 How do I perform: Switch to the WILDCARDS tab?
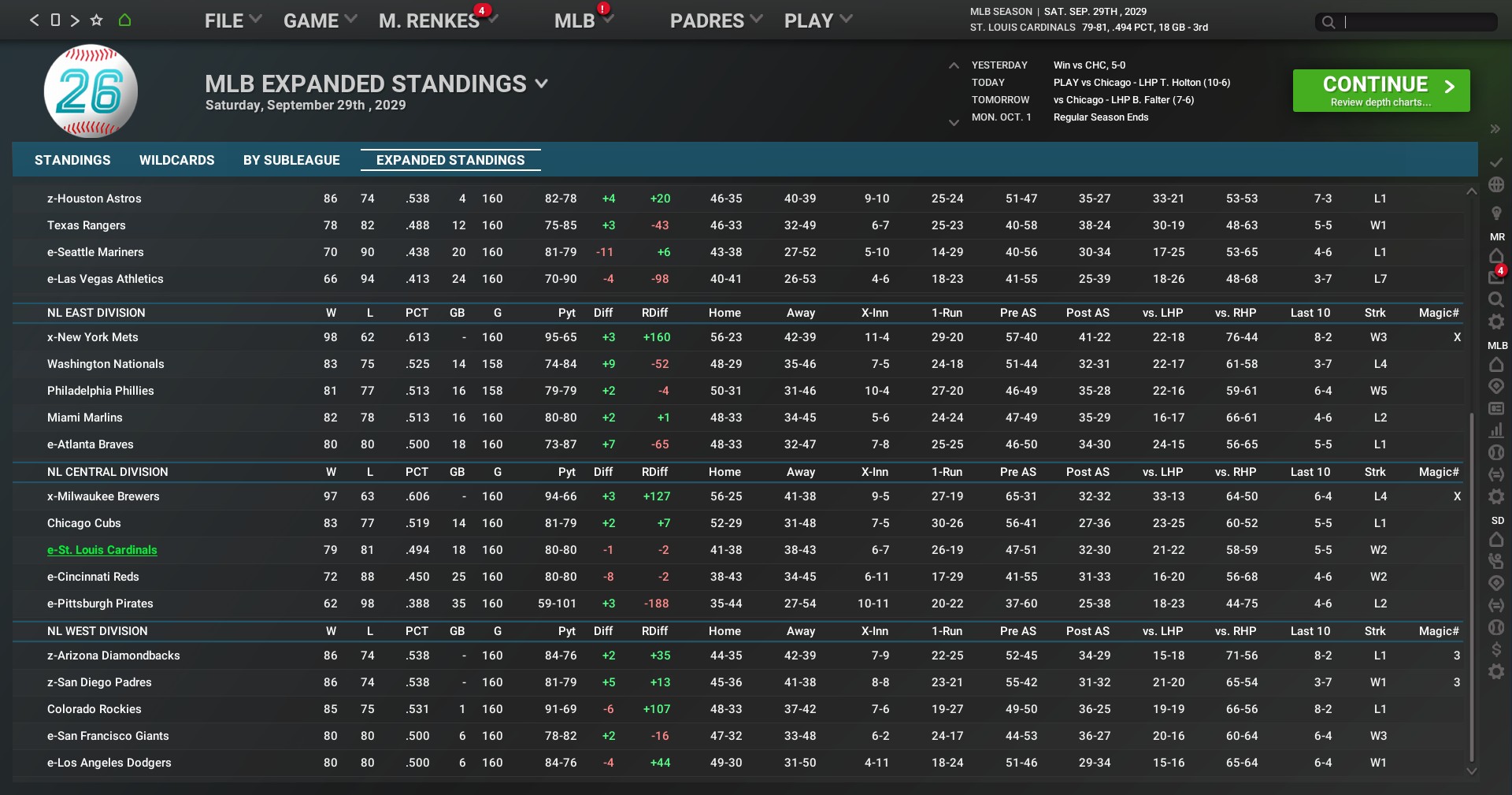coord(176,160)
